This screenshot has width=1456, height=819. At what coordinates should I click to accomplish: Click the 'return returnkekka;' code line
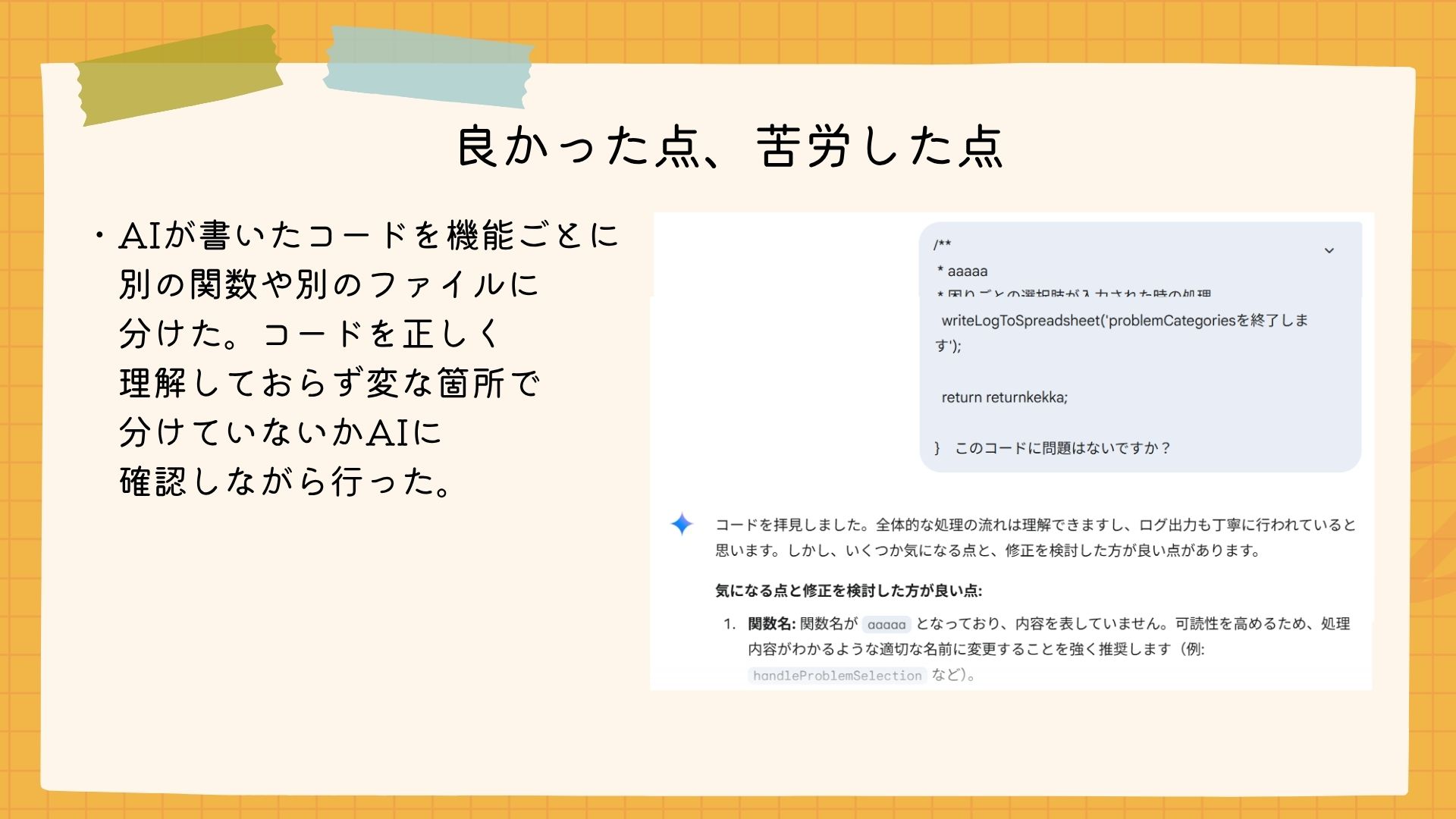tap(1004, 397)
